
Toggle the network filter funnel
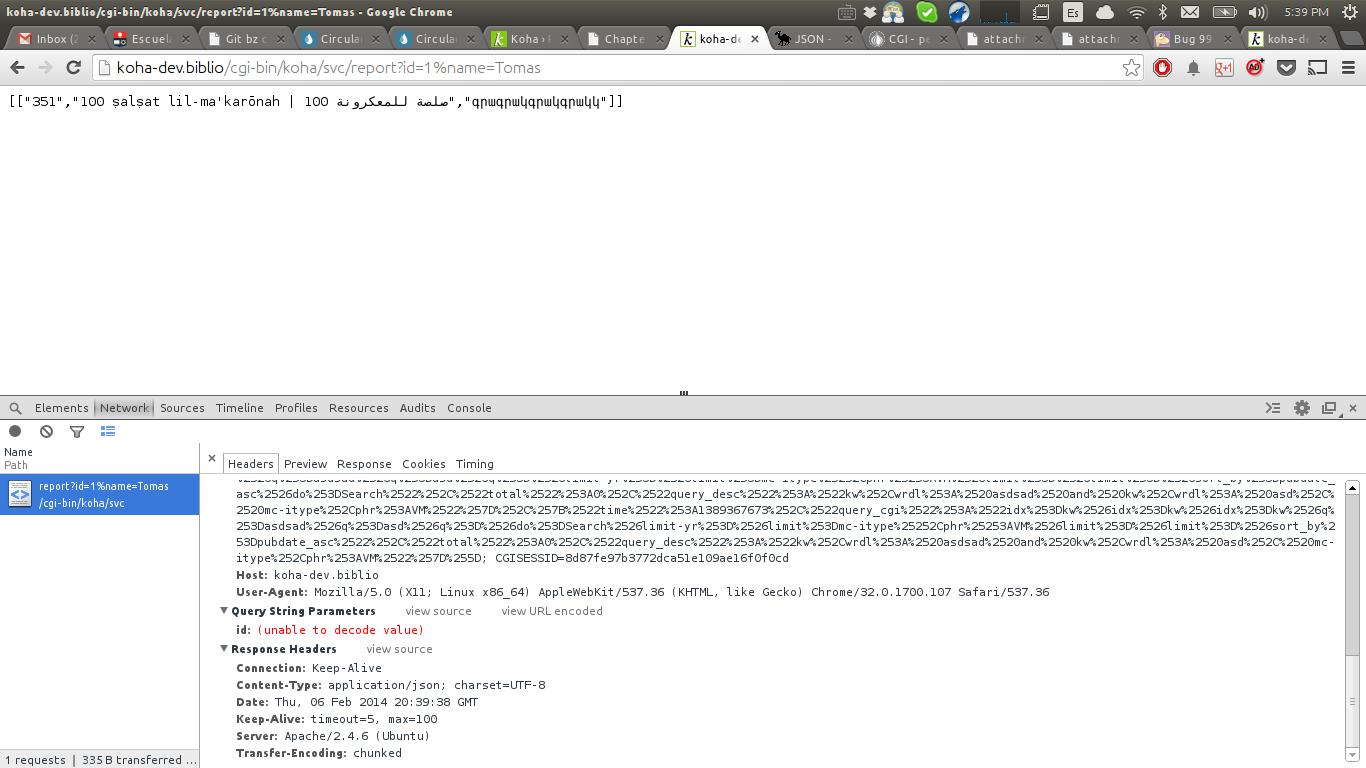point(77,431)
